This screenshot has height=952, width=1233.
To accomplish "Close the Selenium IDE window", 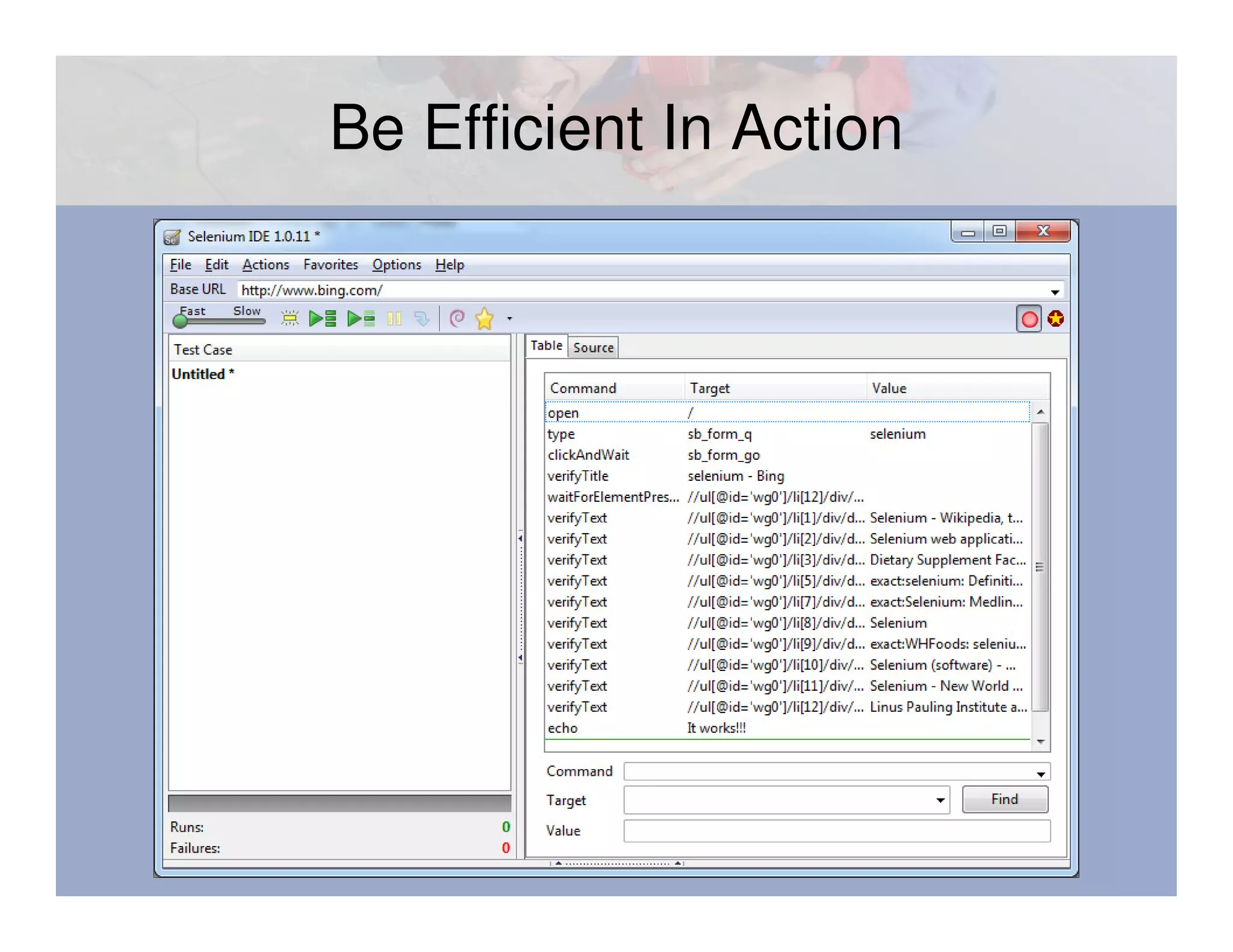I will [x=1043, y=231].
